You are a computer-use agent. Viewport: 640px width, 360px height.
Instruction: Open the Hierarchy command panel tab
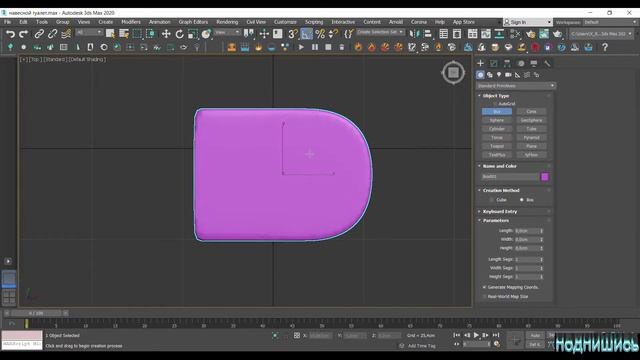pos(507,63)
